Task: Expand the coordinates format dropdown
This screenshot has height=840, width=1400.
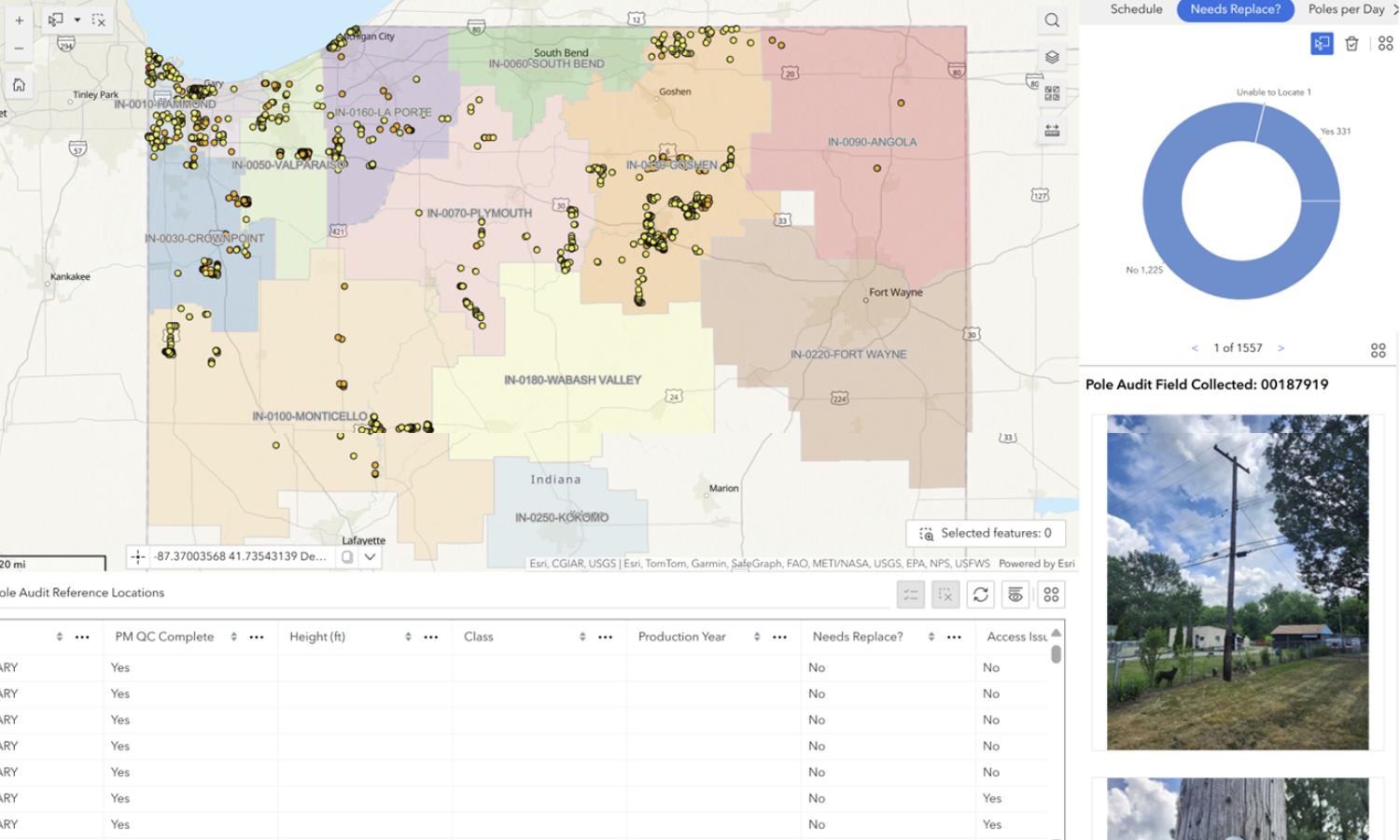Action: tap(371, 557)
